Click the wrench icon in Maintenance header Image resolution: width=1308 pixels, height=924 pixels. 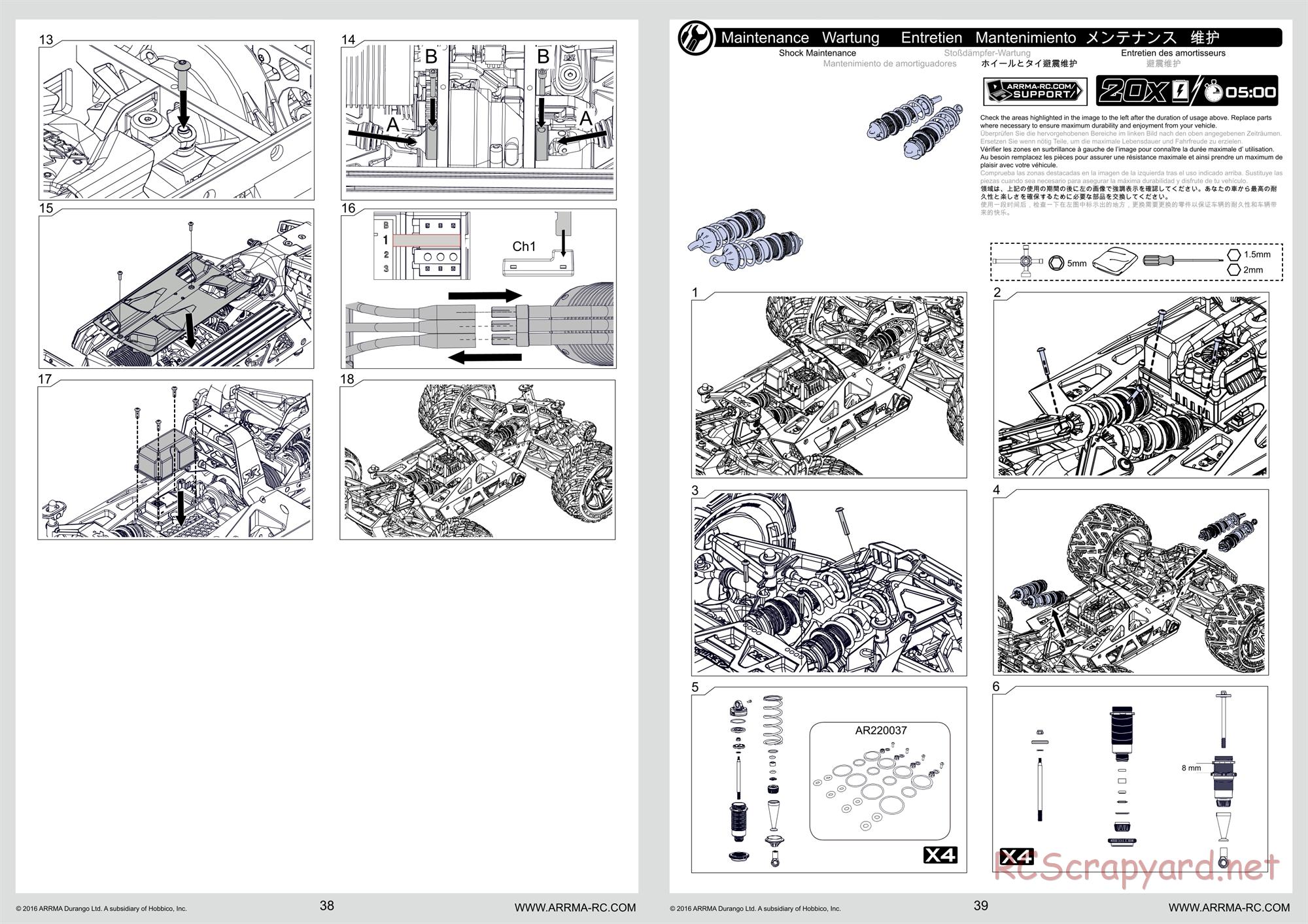pos(696,38)
